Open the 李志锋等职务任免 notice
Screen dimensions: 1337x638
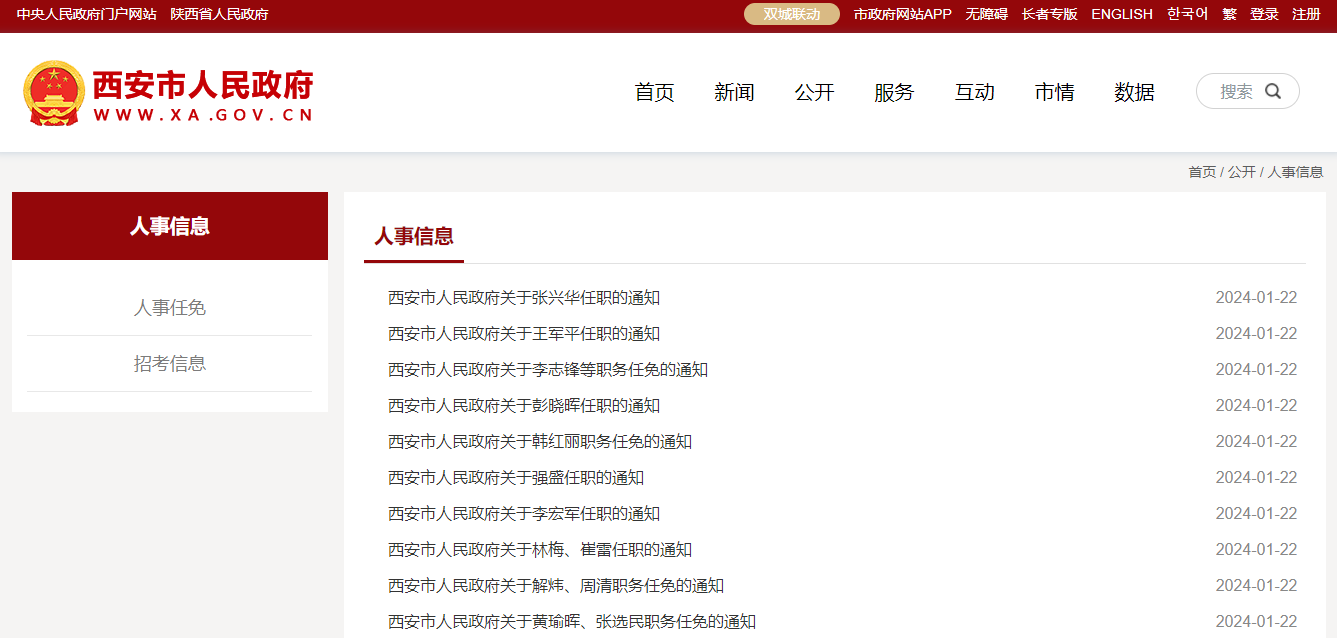point(548,370)
